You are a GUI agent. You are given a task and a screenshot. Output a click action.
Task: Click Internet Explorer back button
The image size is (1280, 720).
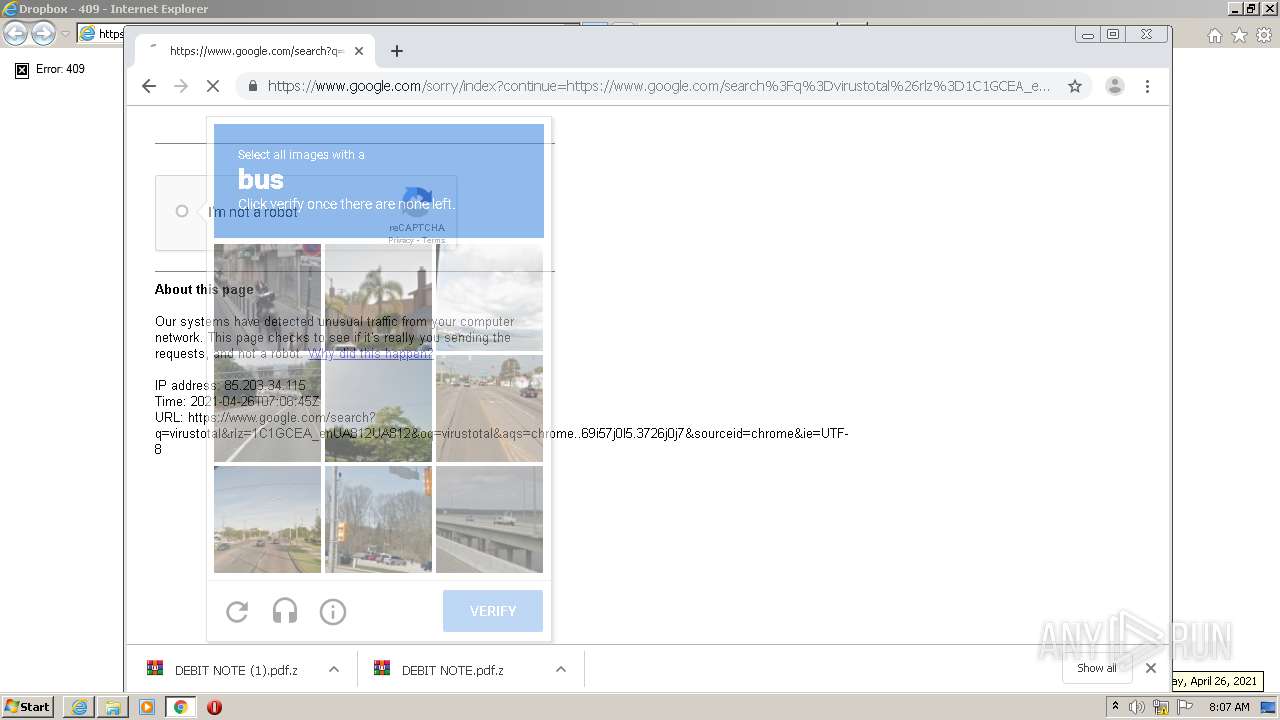(15, 34)
